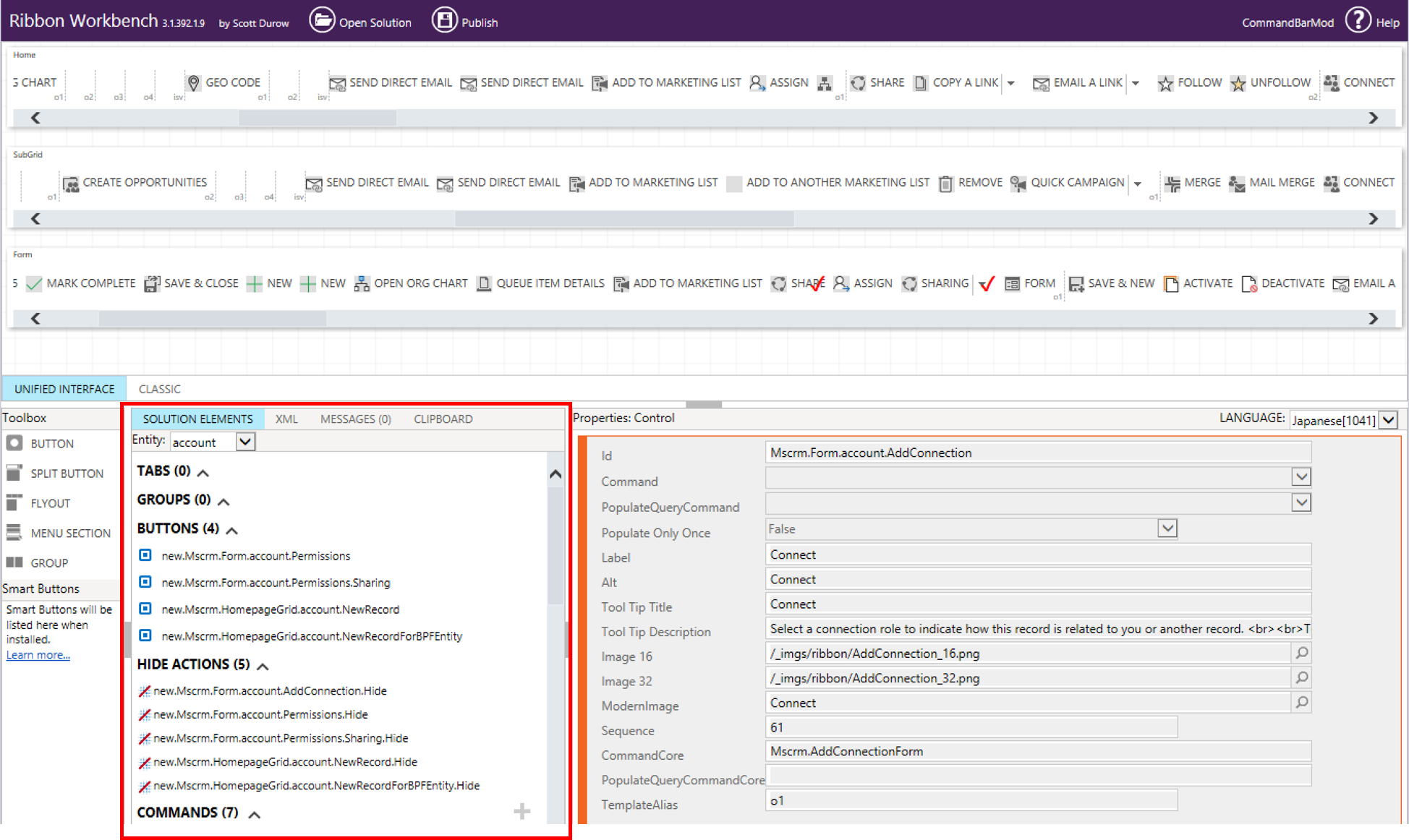Image resolution: width=1409 pixels, height=840 pixels.
Task: Open the Command property dropdown
Action: tap(1301, 477)
